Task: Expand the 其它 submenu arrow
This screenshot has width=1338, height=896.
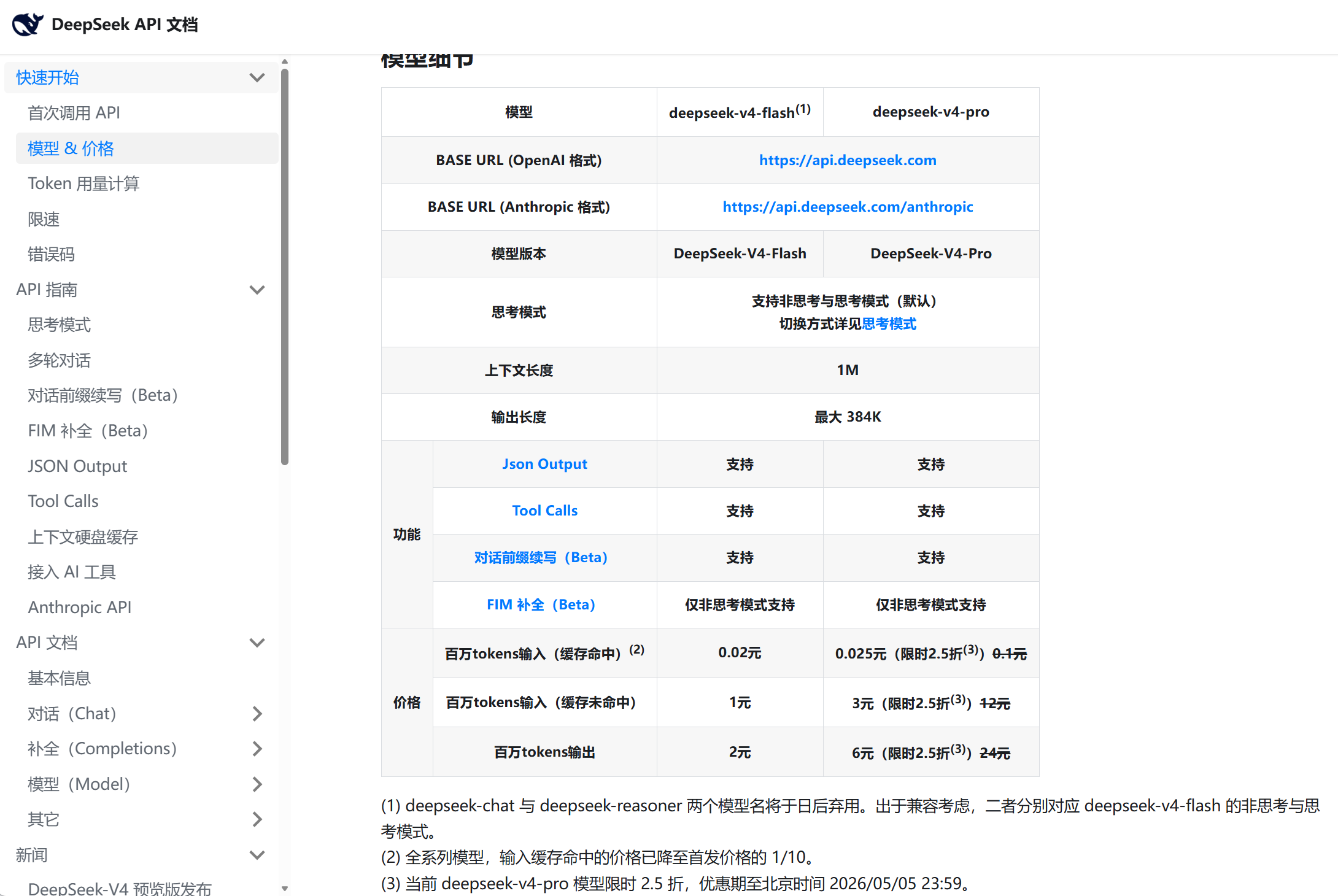Action: (257, 819)
